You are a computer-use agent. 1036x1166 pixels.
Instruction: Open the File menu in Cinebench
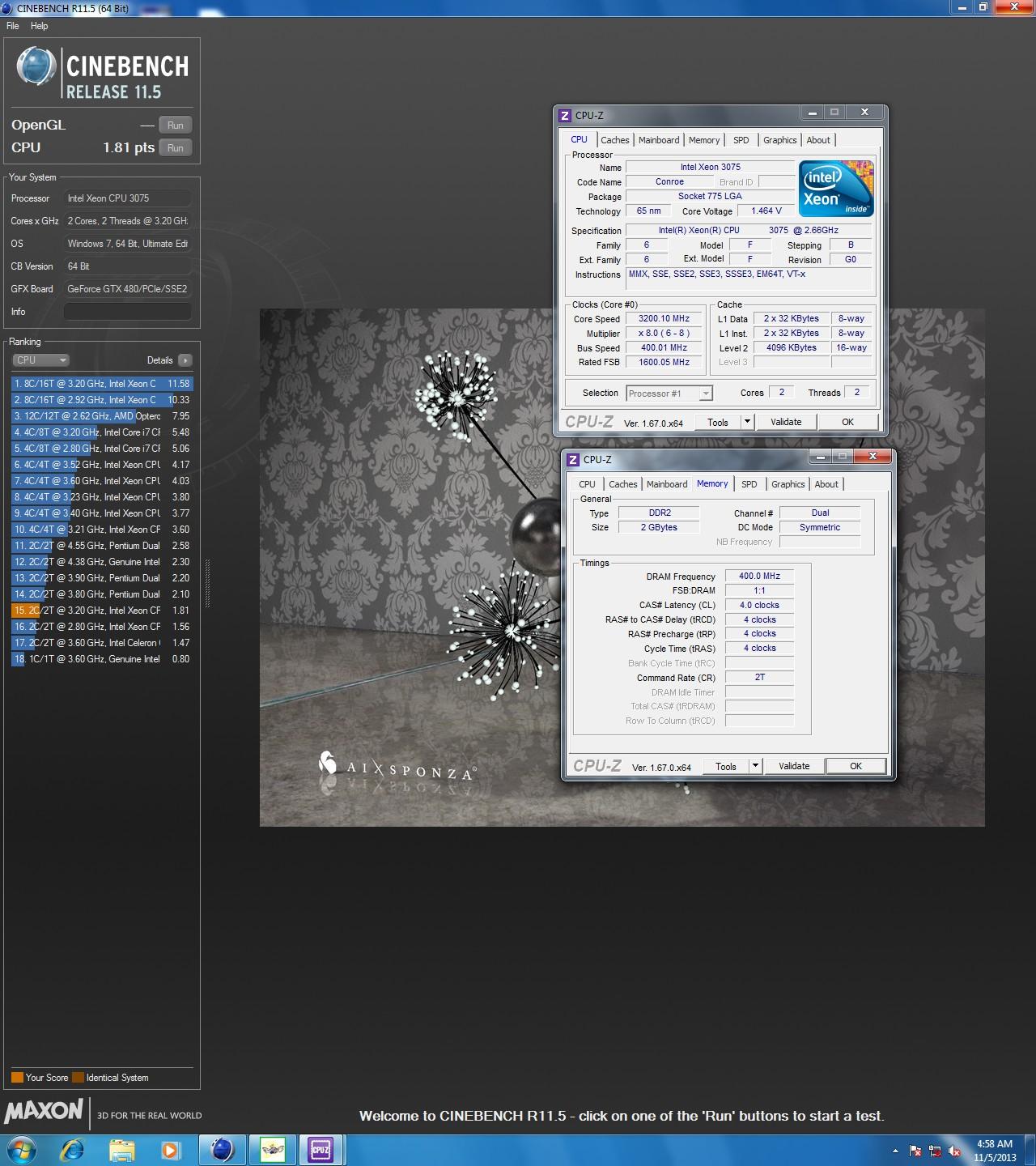click(x=13, y=26)
